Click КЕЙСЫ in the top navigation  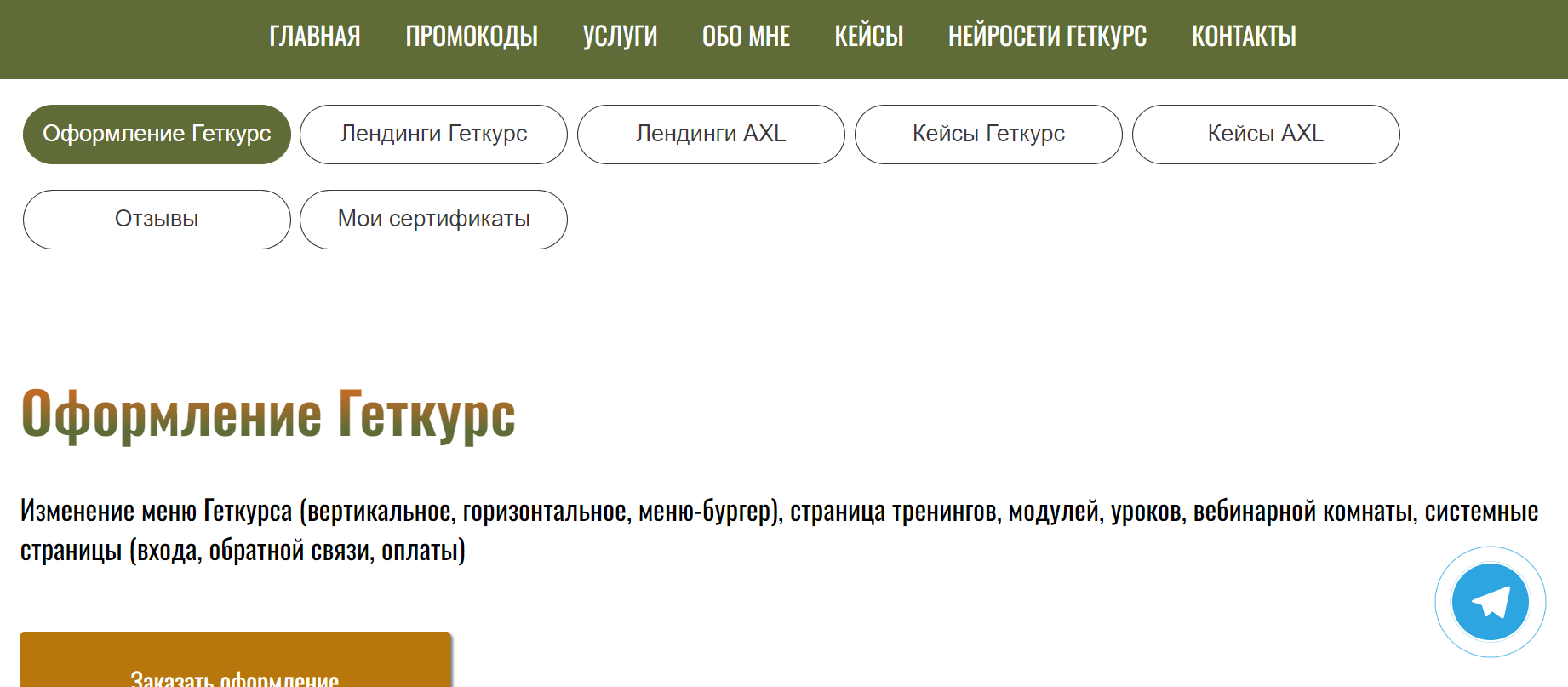pos(868,37)
